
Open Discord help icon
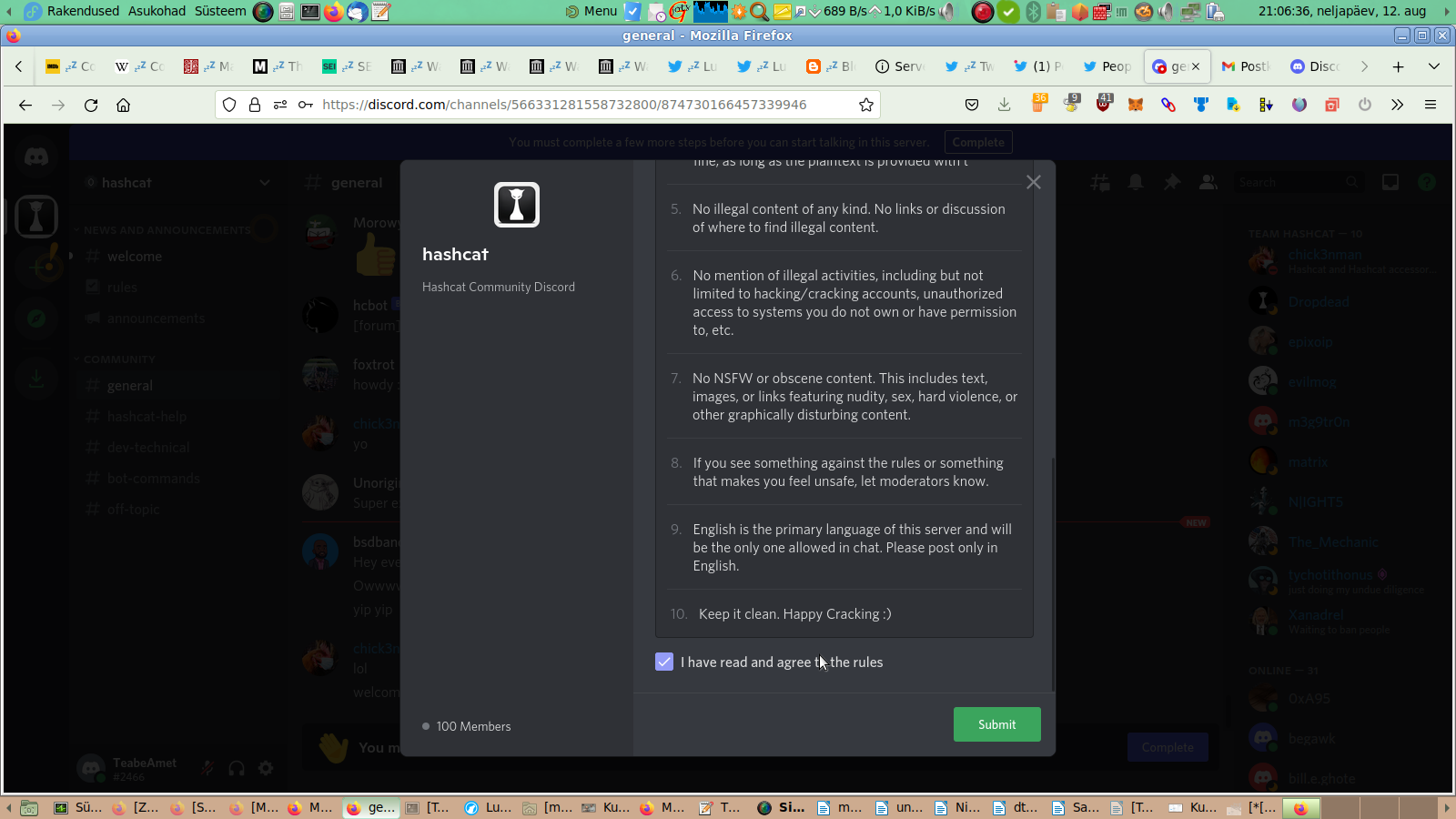[x=1427, y=182]
